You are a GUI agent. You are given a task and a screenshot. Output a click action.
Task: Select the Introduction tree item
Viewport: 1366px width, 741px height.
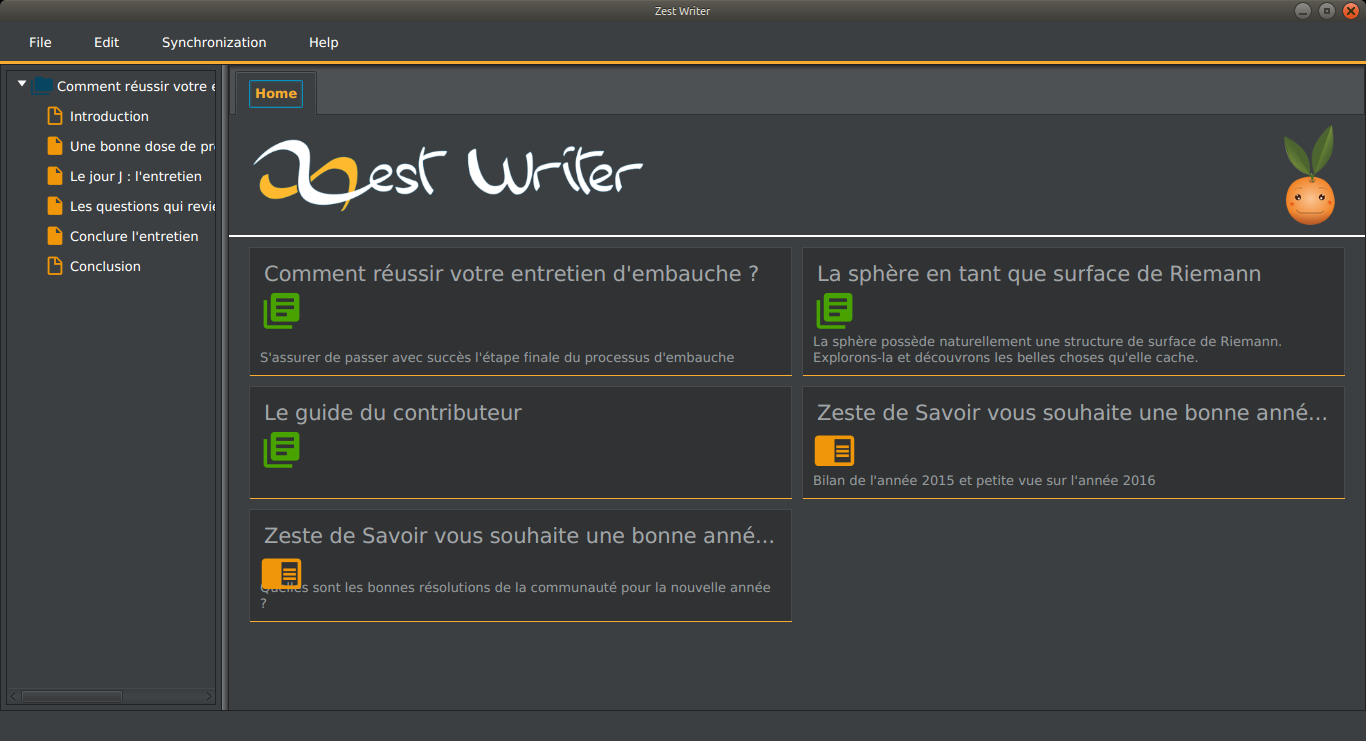point(109,116)
